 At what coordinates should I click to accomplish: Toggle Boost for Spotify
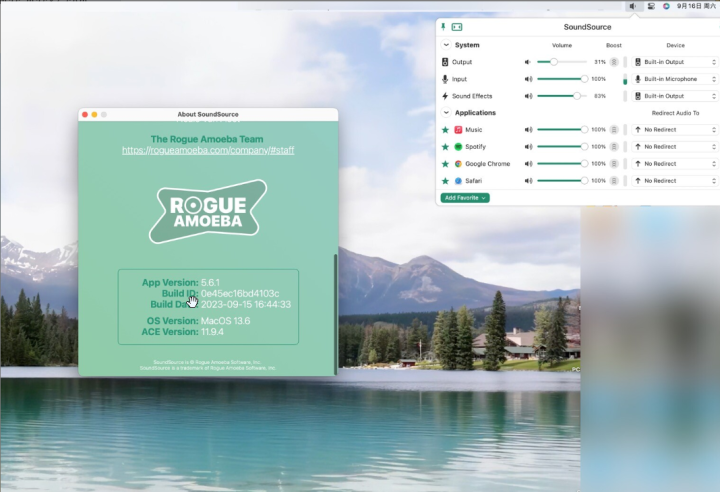[614, 147]
